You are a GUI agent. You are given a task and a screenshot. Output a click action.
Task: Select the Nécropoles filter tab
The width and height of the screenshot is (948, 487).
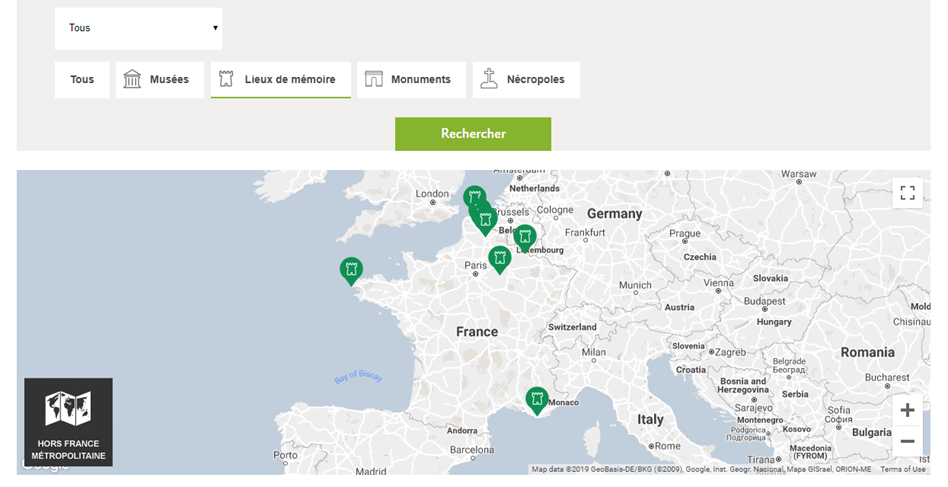(526, 80)
